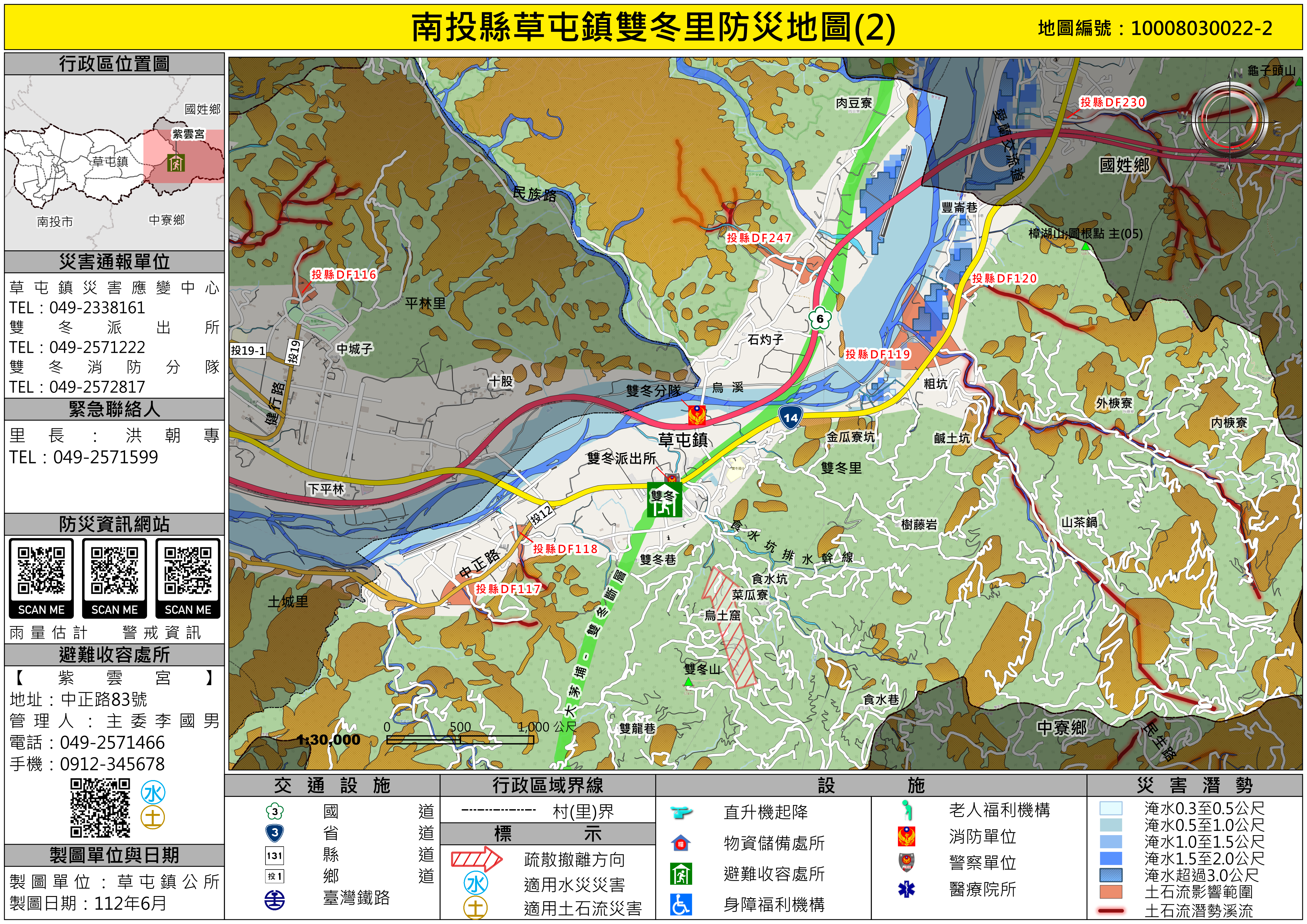Viewport: 1307px width, 924px height.
Task: Click the 投縣DF119 debris flow label
Action: (x=878, y=354)
